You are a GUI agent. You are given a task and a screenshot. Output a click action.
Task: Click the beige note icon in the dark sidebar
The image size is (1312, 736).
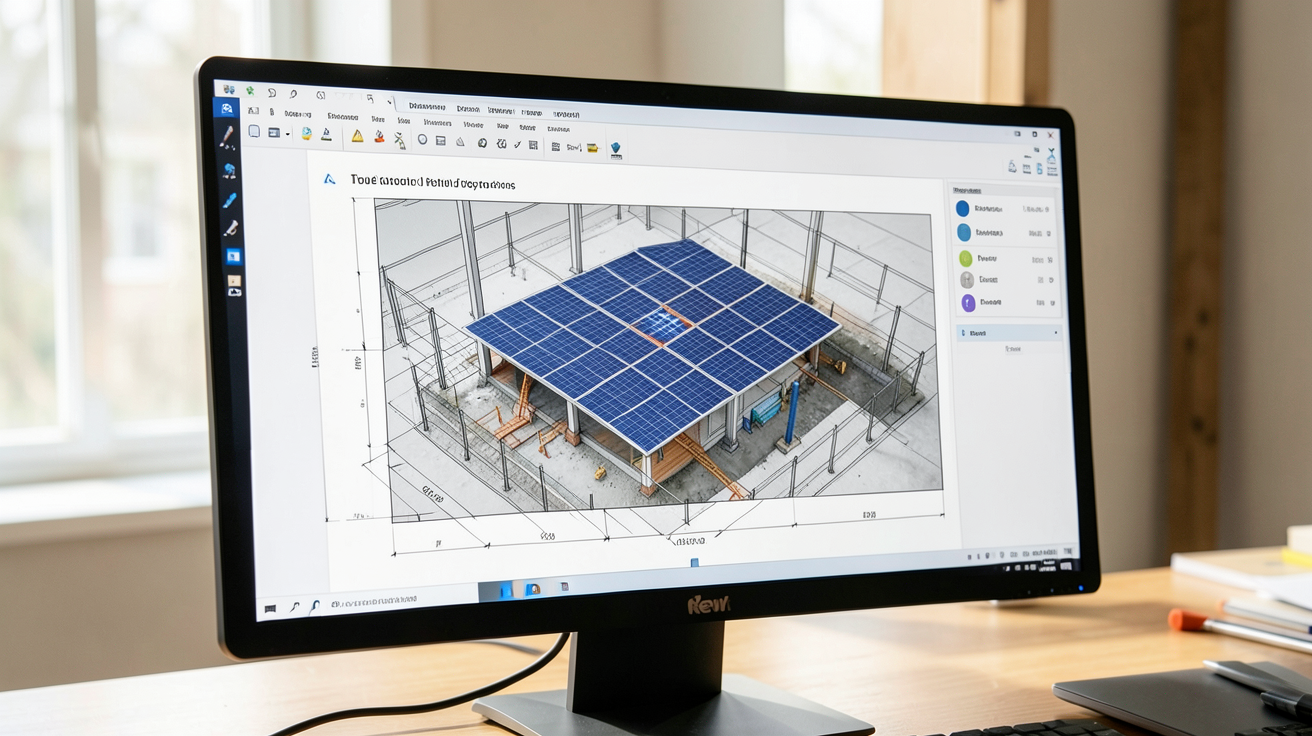pyautogui.click(x=234, y=281)
